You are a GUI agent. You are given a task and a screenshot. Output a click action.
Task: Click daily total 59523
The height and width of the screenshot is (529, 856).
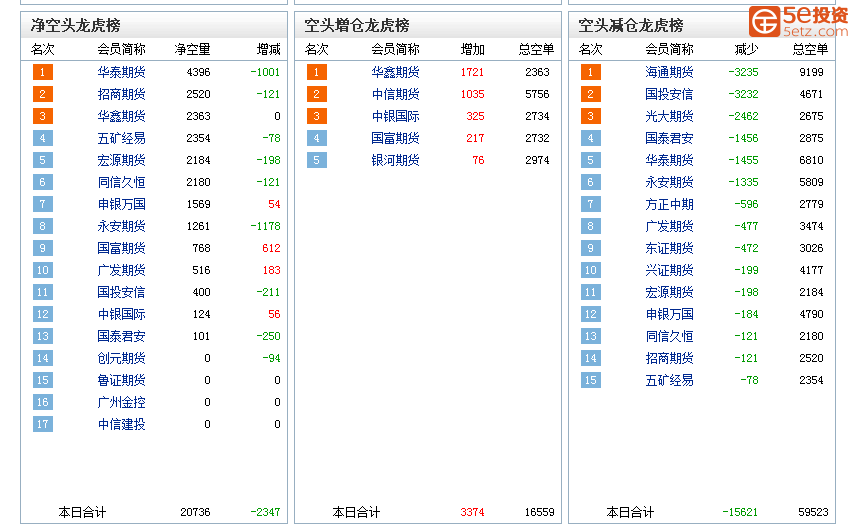pyautogui.click(x=813, y=512)
